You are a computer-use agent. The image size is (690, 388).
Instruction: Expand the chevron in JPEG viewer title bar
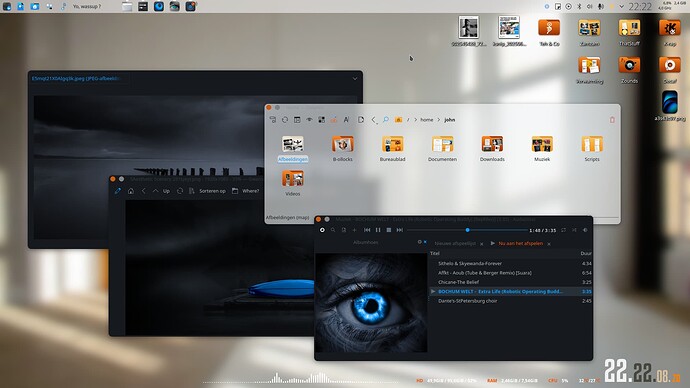355,79
